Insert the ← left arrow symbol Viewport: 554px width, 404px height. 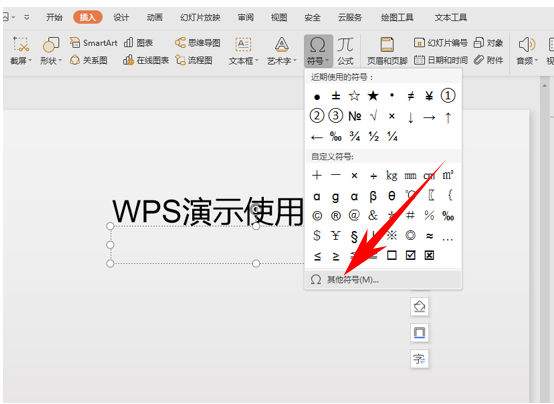[317, 137]
